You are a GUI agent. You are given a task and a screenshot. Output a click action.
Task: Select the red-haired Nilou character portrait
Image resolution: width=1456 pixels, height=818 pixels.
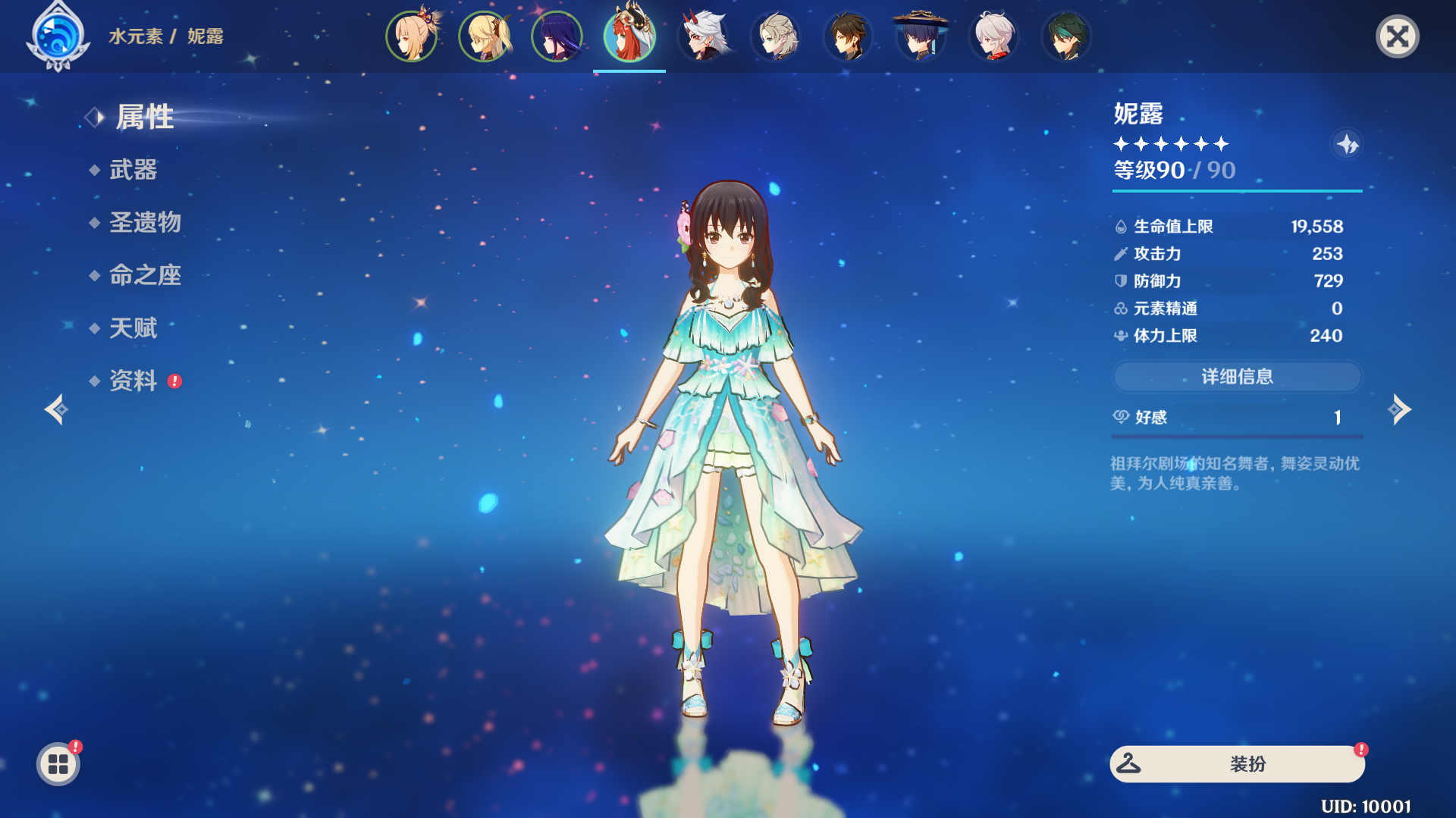pyautogui.click(x=629, y=35)
